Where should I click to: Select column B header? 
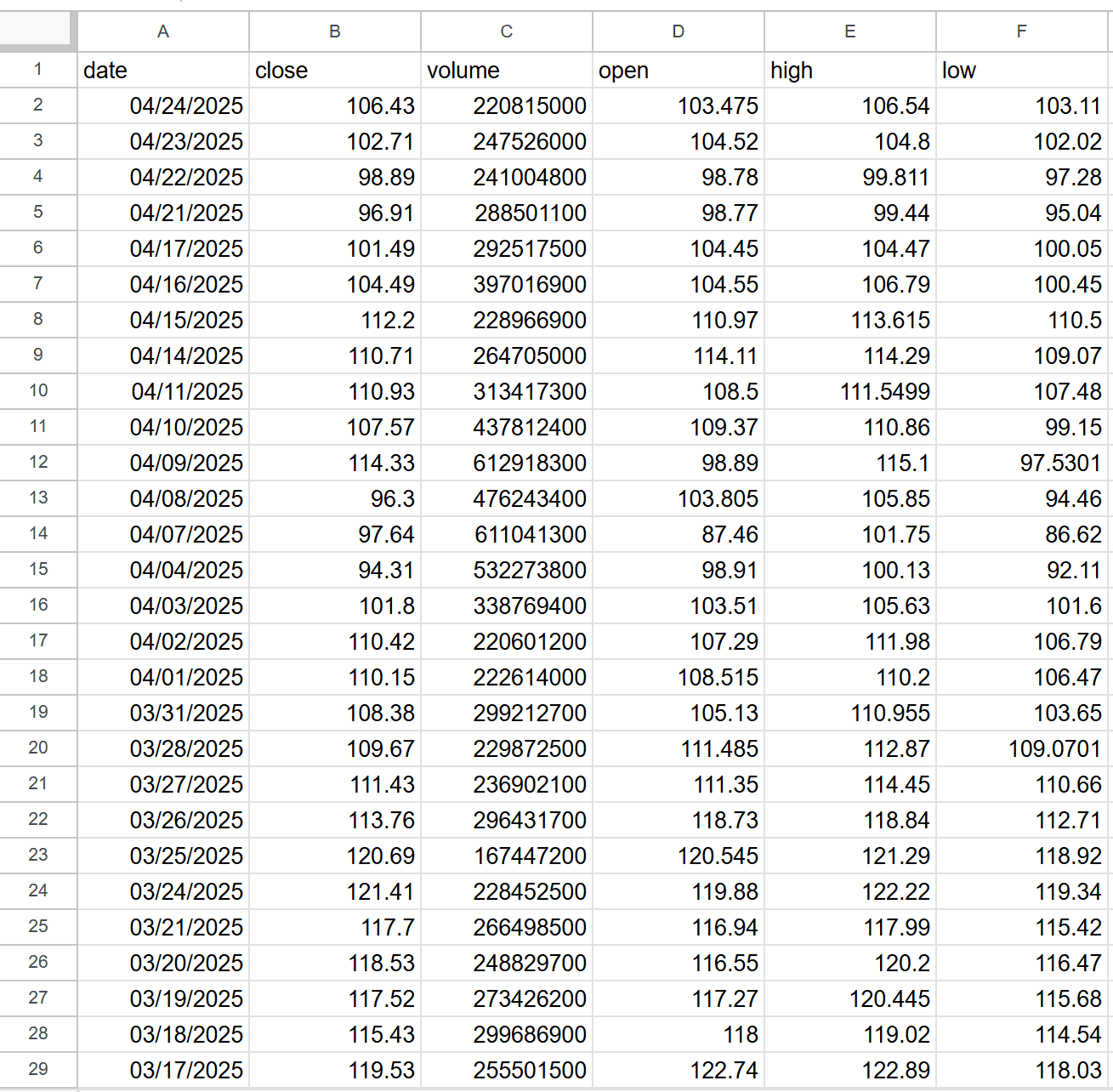[x=334, y=31]
